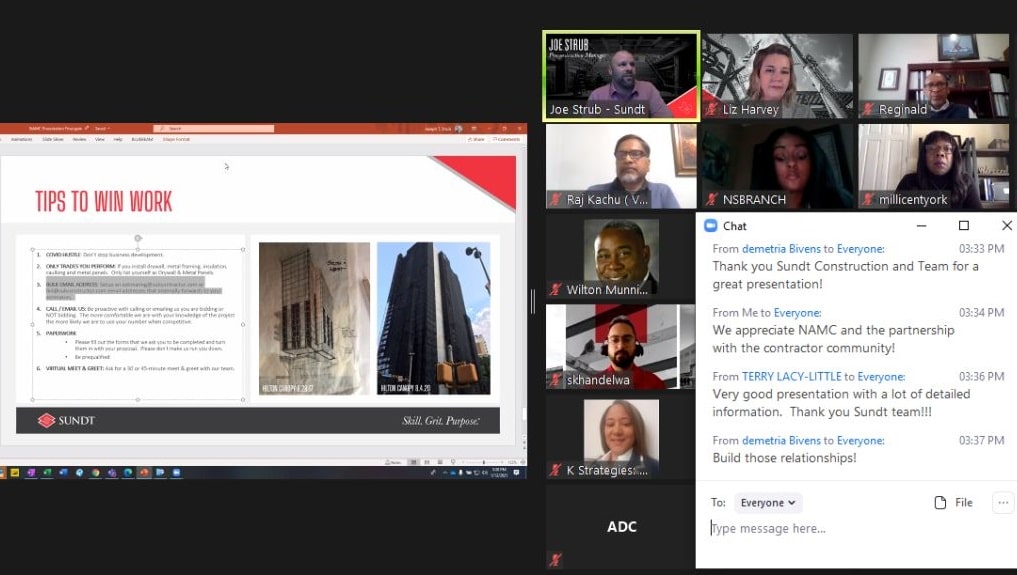Click the PowerPoint zoom slider
The image size is (1017, 575).
click(x=483, y=462)
